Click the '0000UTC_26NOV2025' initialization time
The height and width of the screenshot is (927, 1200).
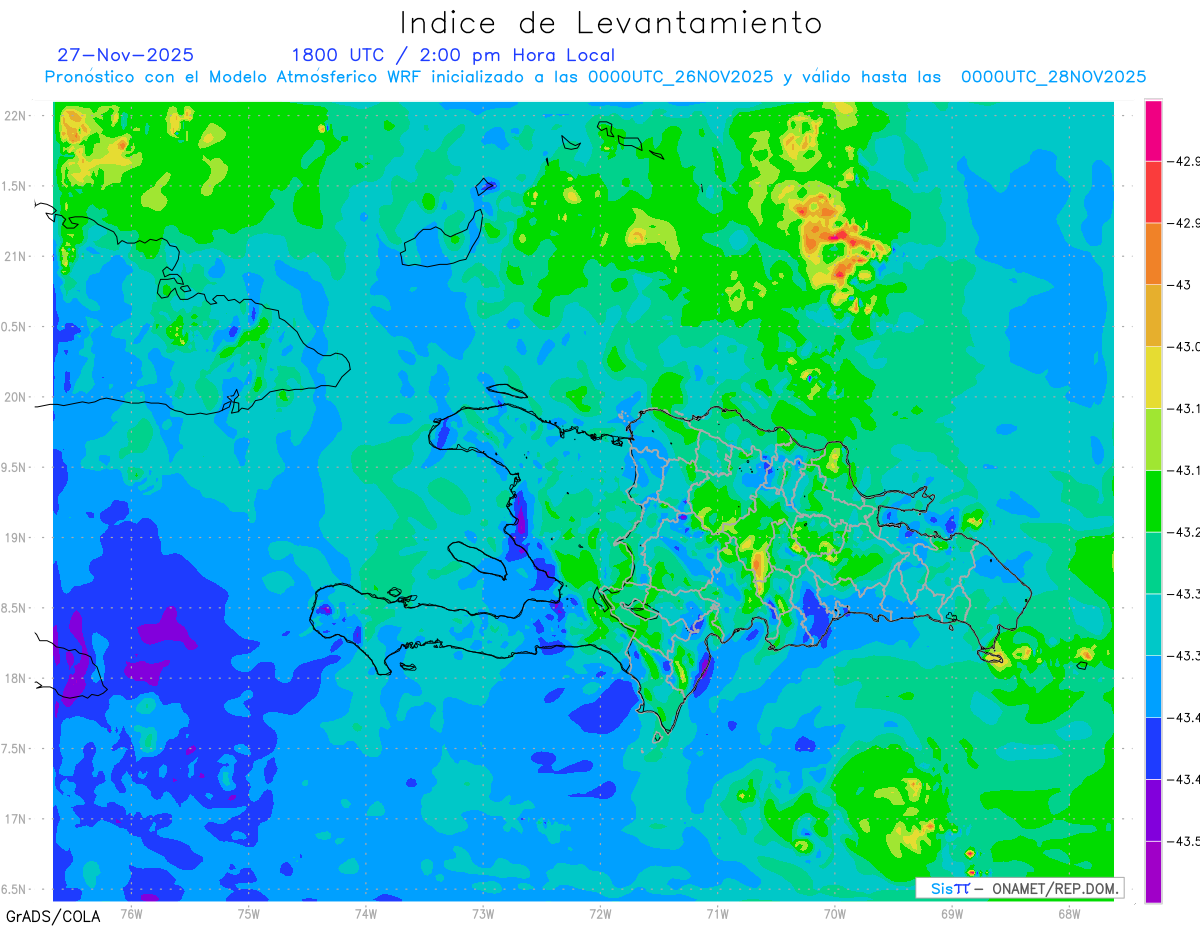coord(680,77)
